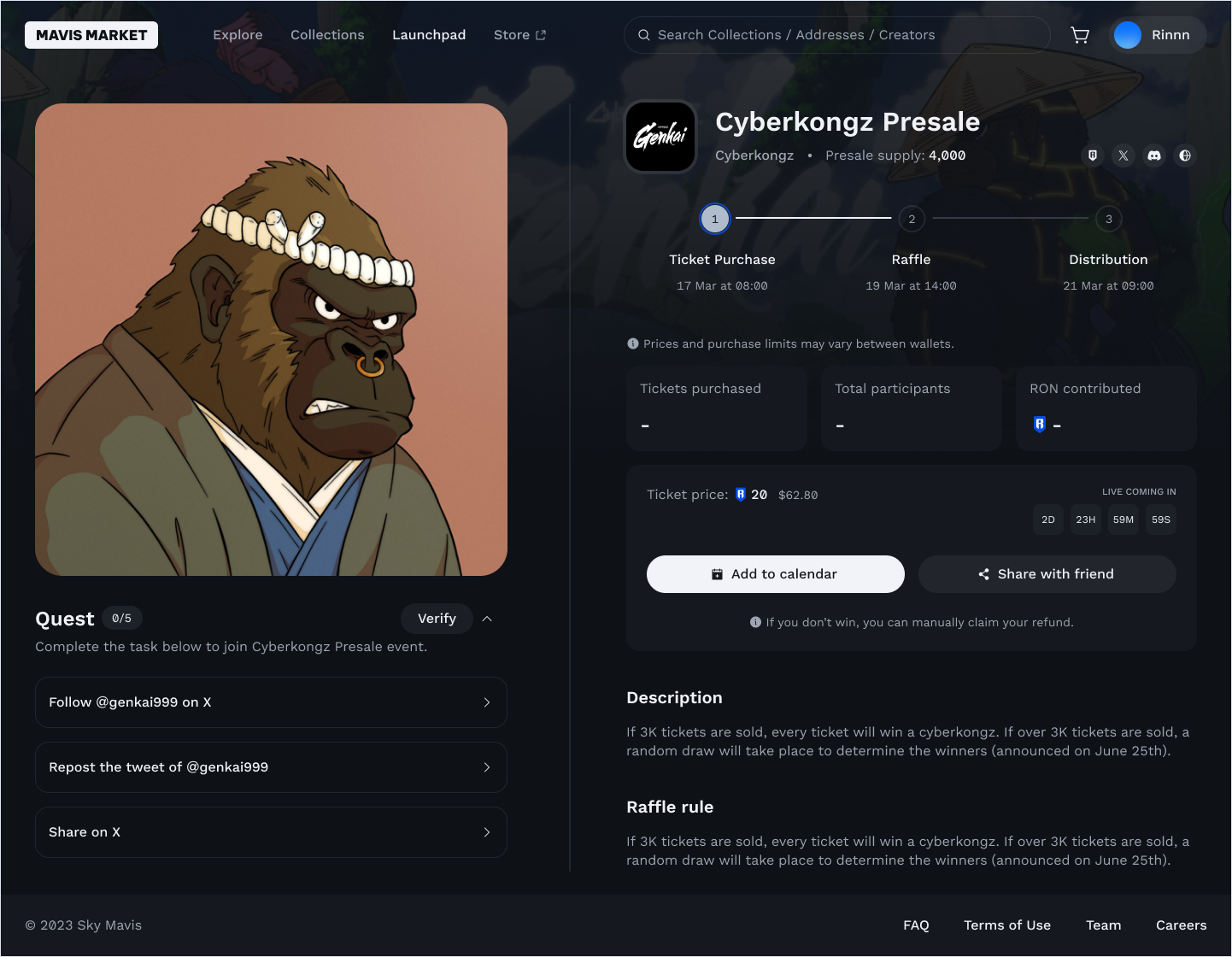Screen dimensions: 1232x957
Task: Click Share with friend button
Action: click(x=1047, y=574)
